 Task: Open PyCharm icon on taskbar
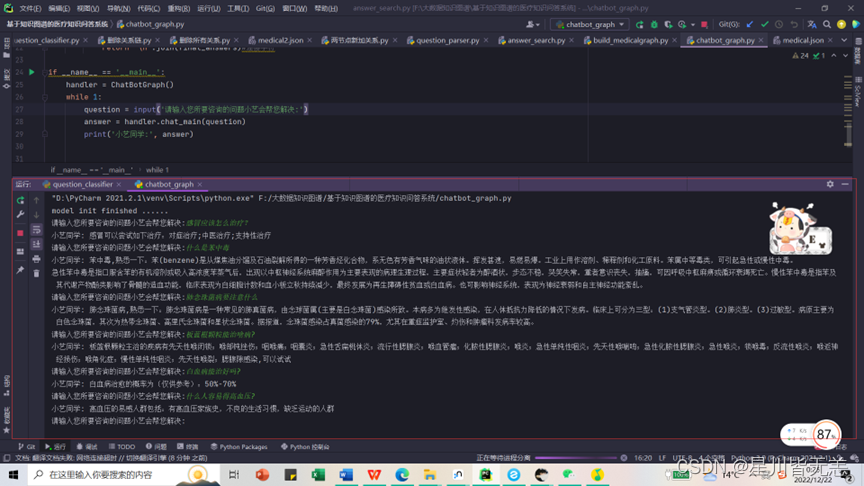485,474
